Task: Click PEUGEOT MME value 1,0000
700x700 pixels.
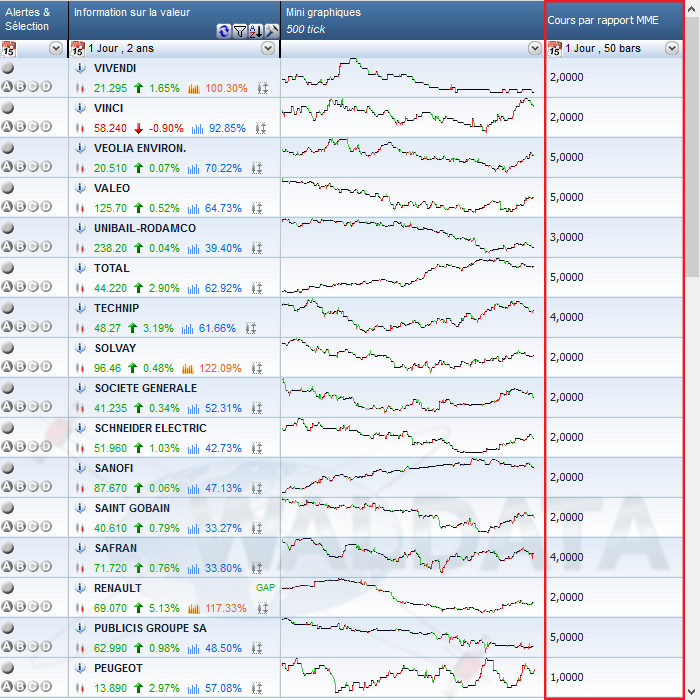Action: (x=567, y=677)
